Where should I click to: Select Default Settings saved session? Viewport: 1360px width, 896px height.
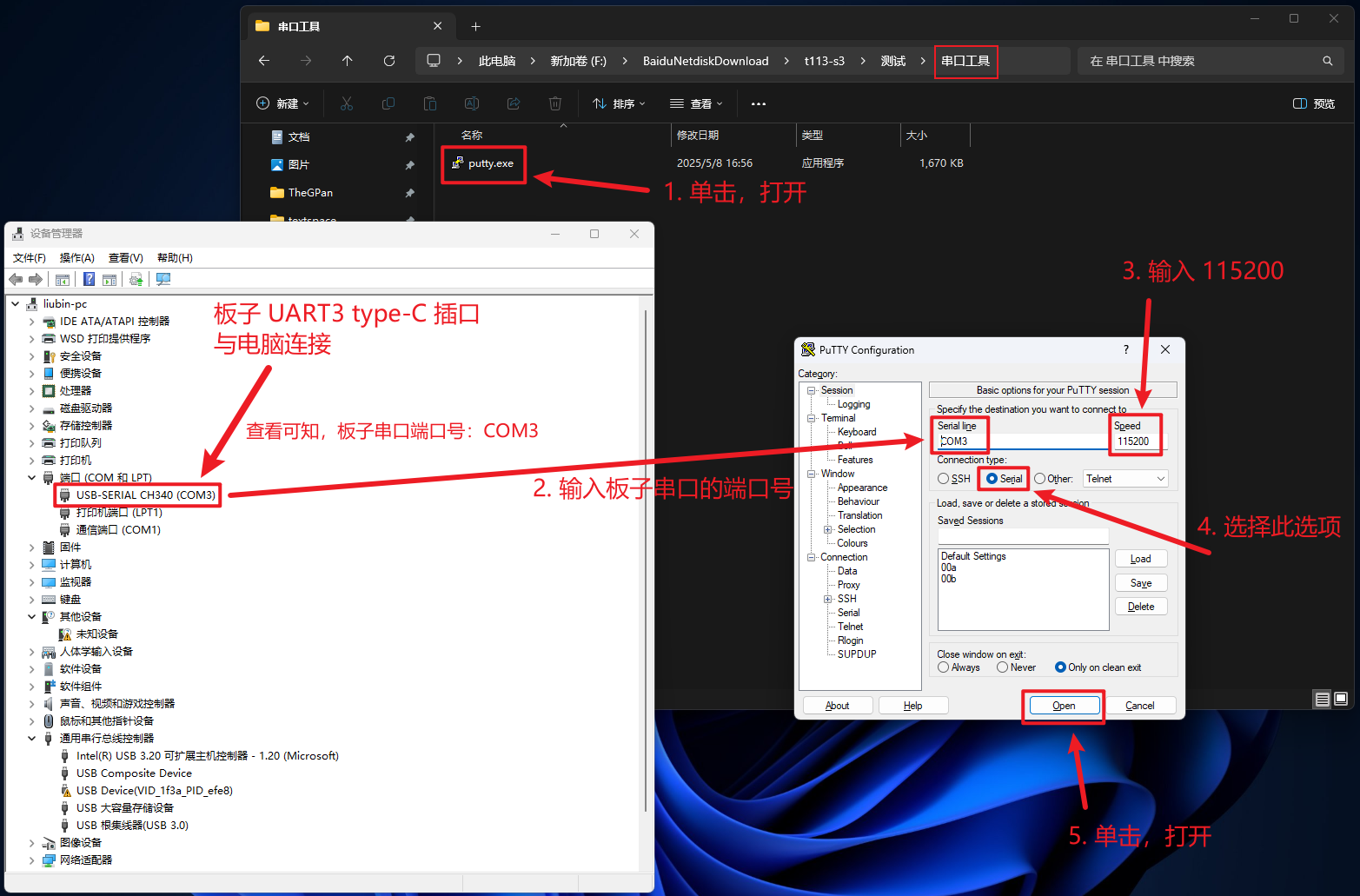tap(973, 556)
